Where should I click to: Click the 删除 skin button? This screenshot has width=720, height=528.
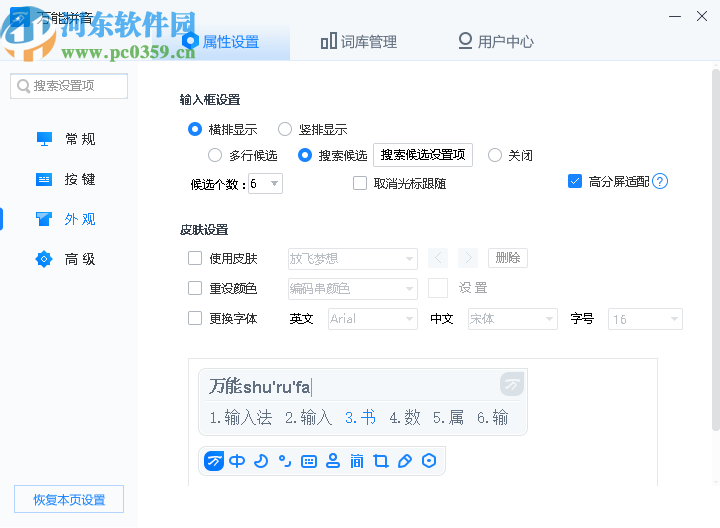pyautogui.click(x=508, y=258)
